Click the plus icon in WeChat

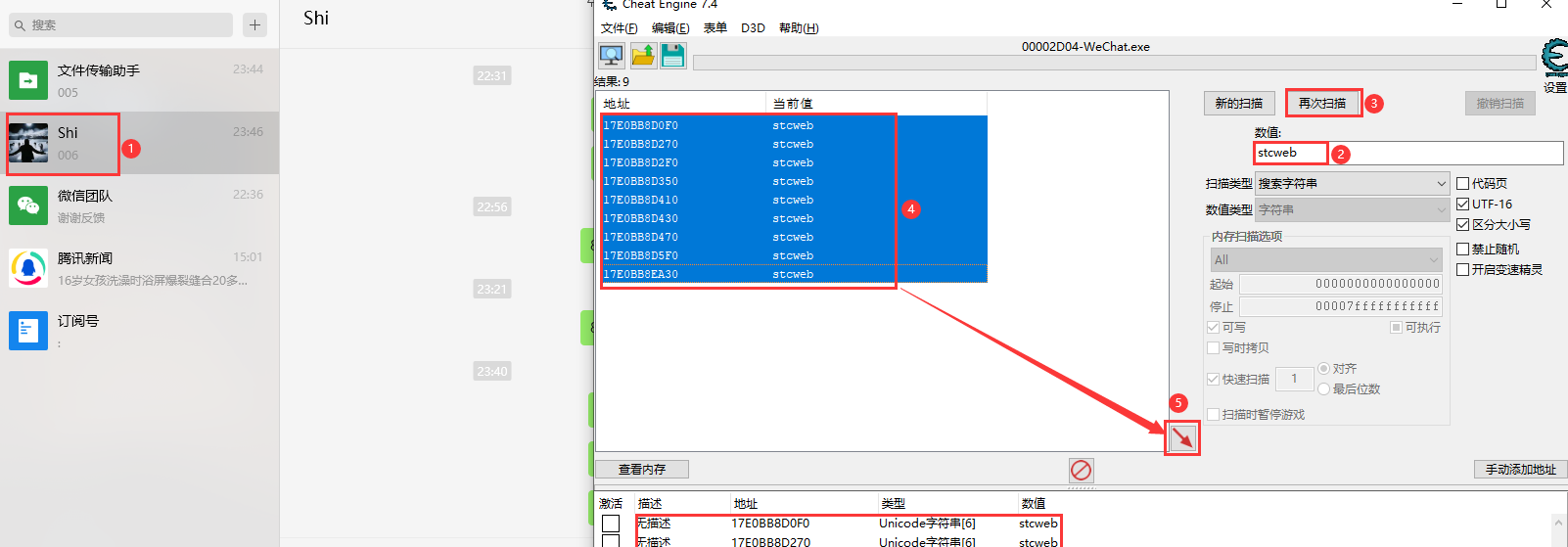pyautogui.click(x=255, y=24)
